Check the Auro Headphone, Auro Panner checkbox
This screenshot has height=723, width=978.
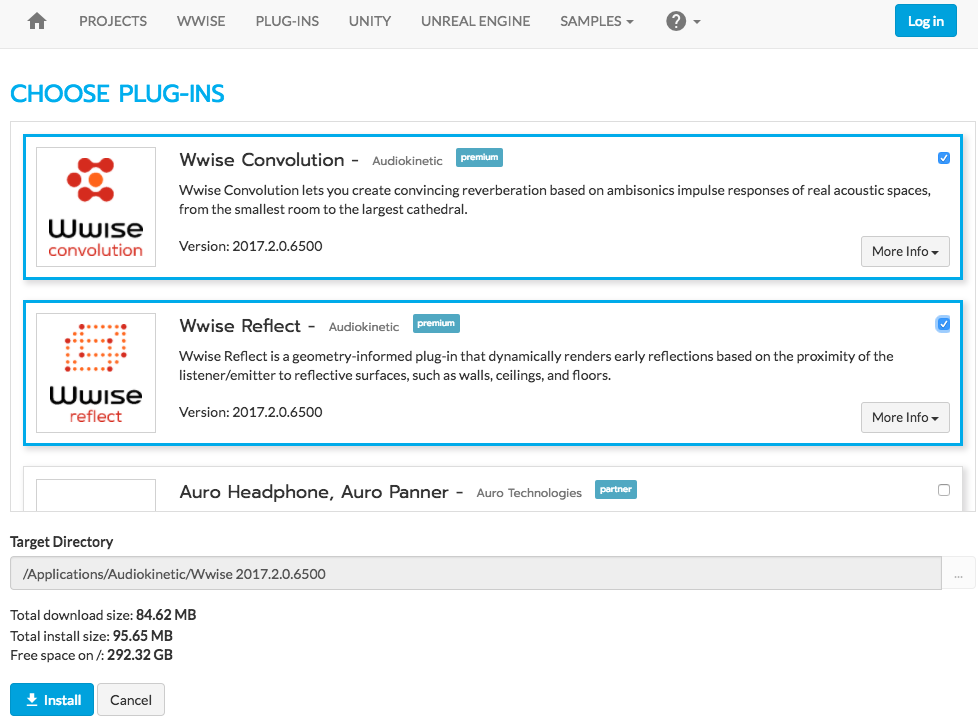tap(944, 490)
